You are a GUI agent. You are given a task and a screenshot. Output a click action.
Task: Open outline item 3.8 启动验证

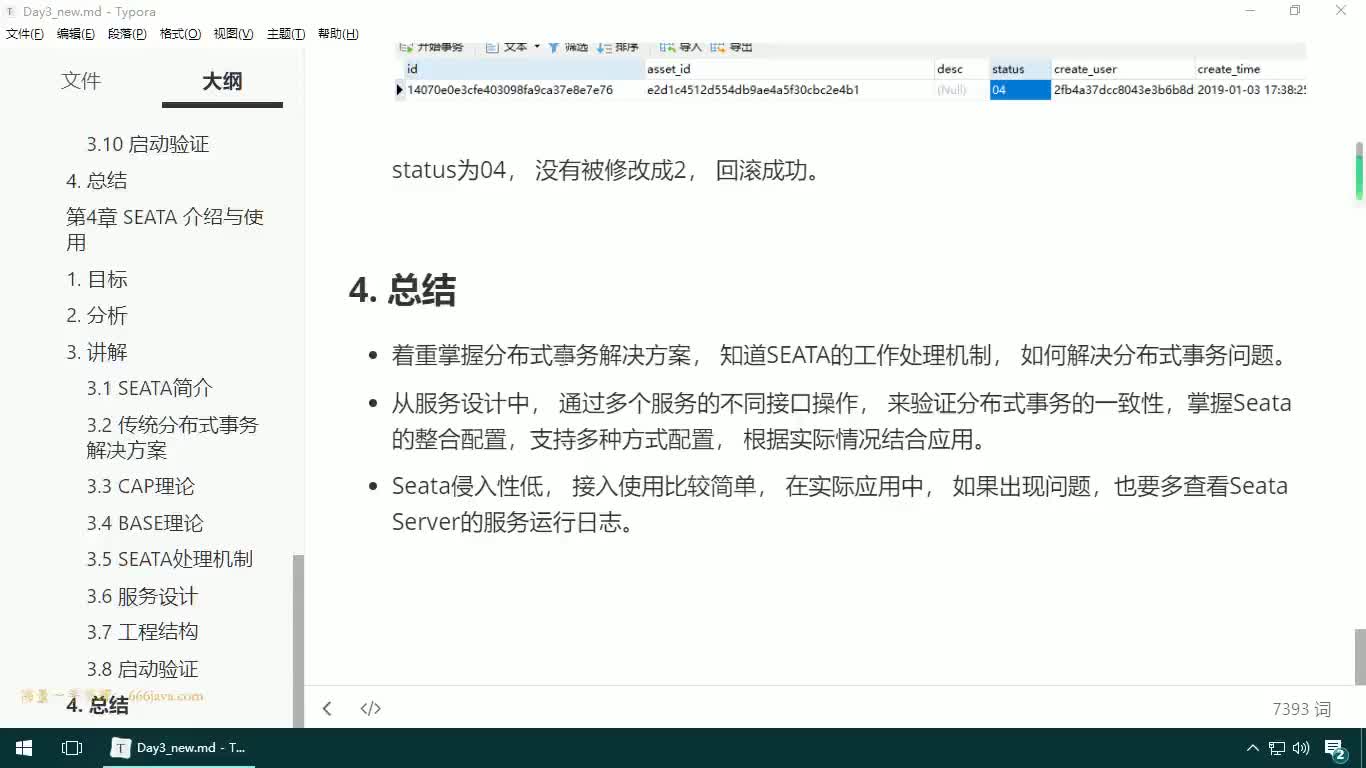142,669
